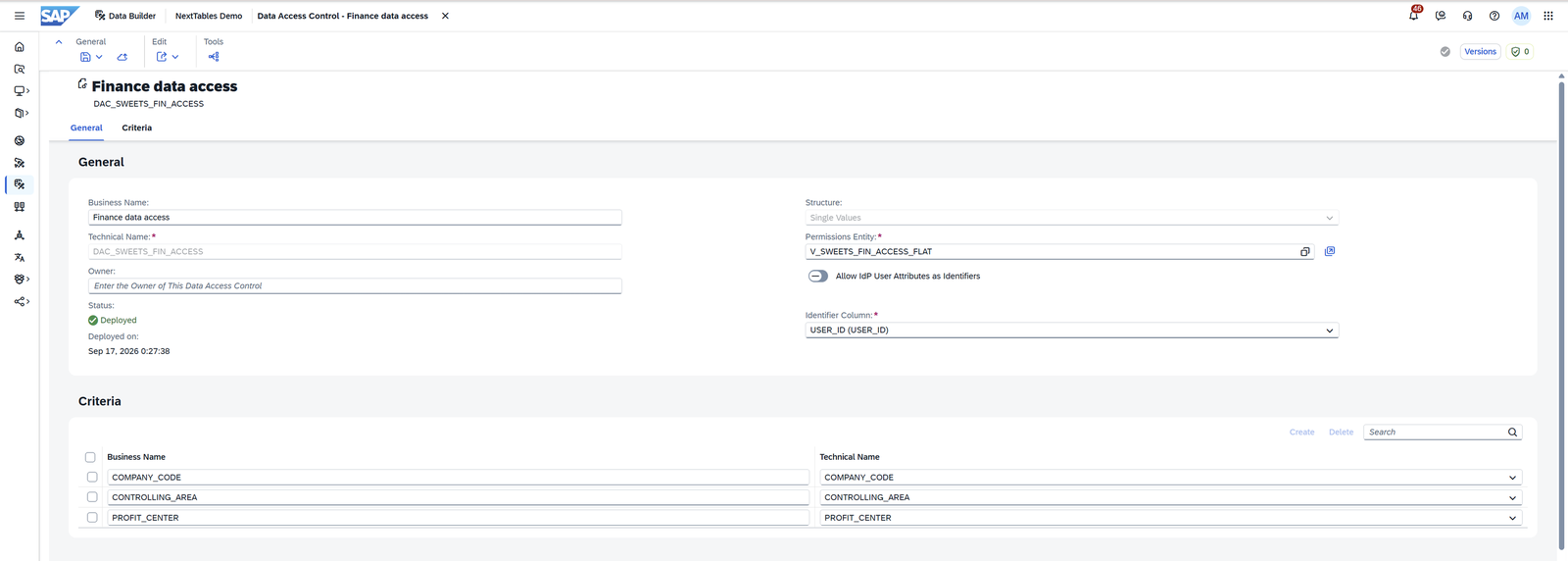Screen dimensions: 1568x561
Task: Open the Translation sidebar icon
Action: click(20, 258)
